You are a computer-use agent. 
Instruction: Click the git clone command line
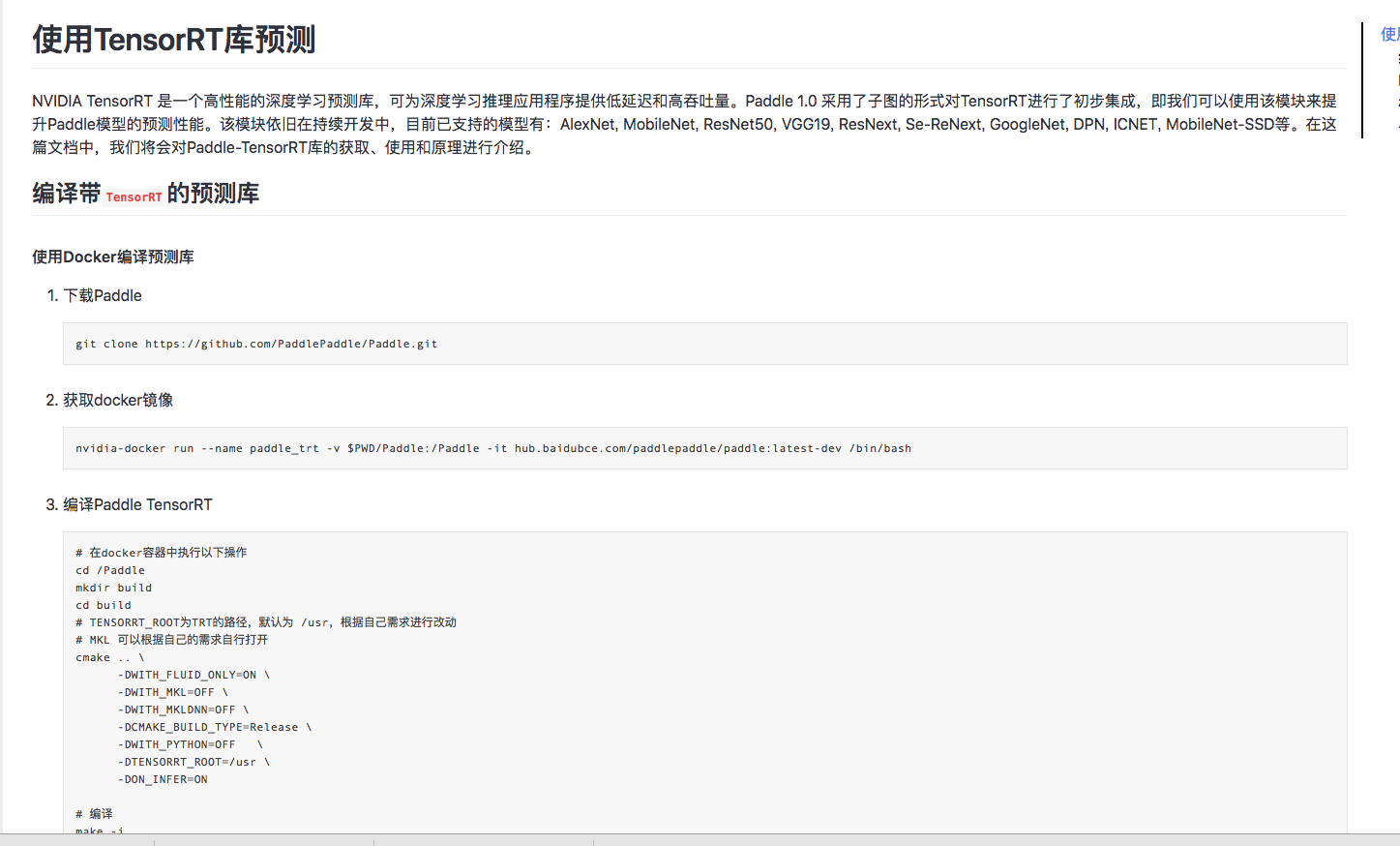tap(256, 344)
